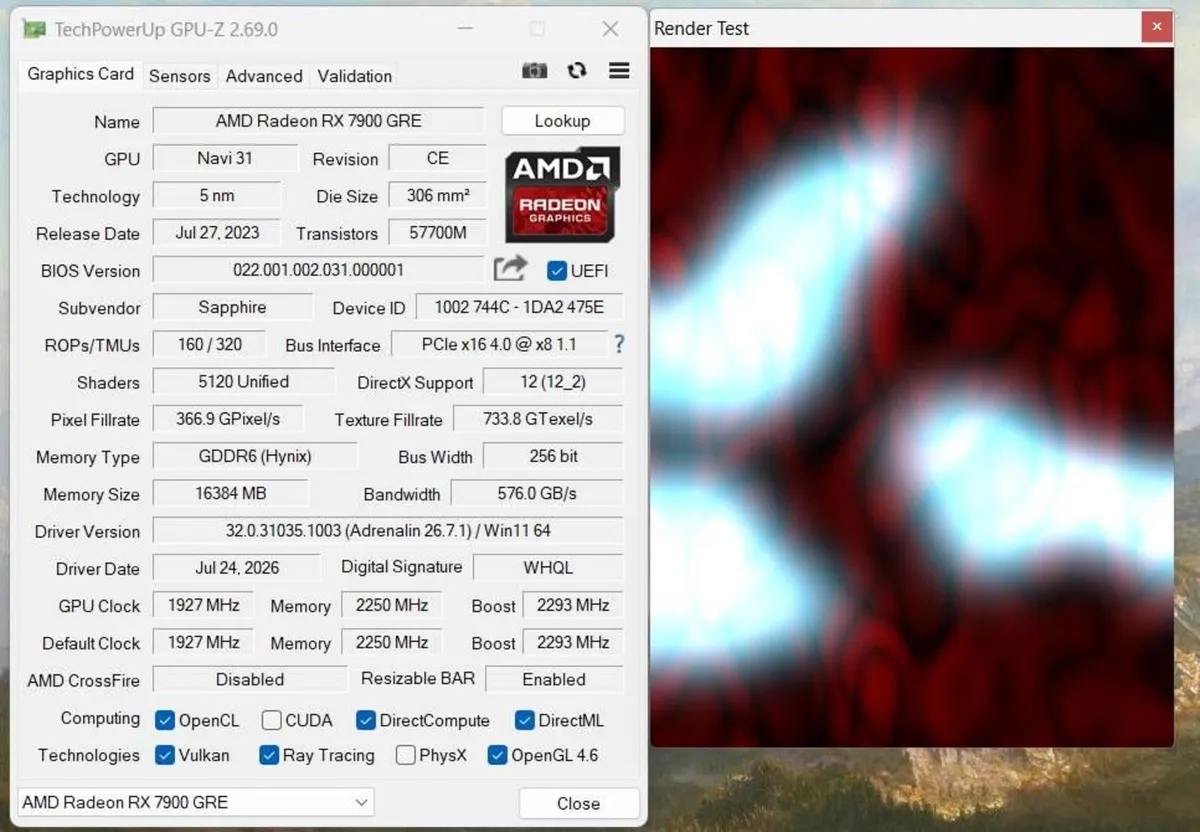Click the GPU Clock 1927 MHz value
This screenshot has height=832, width=1200.
click(x=203, y=605)
